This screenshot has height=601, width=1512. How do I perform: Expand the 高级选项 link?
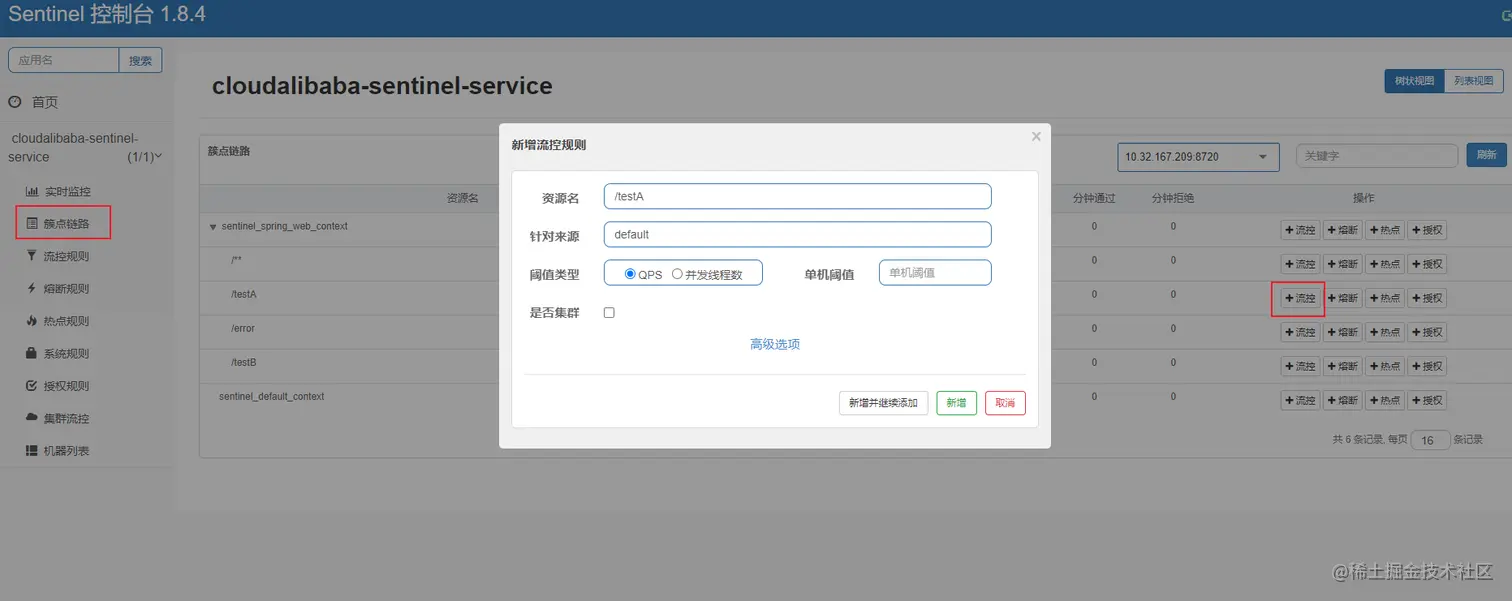[x=775, y=344]
